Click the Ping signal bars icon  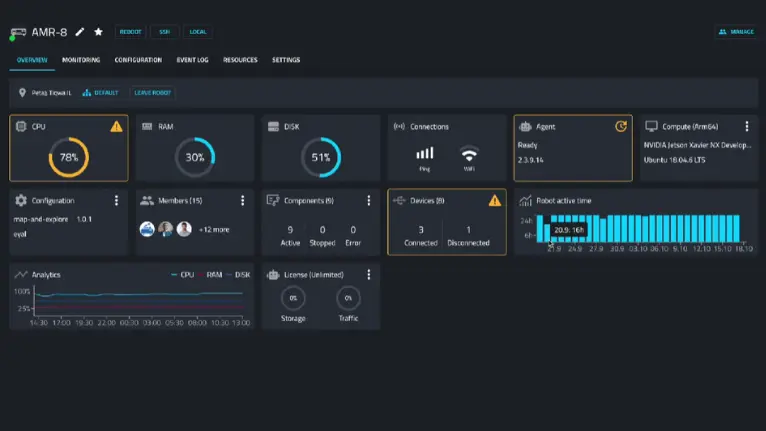click(425, 154)
